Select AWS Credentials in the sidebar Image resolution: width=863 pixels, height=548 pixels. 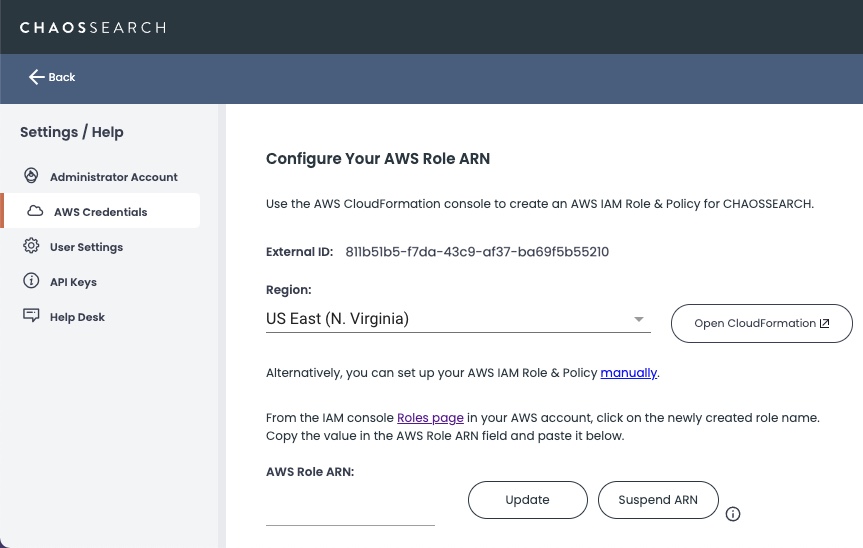click(101, 212)
